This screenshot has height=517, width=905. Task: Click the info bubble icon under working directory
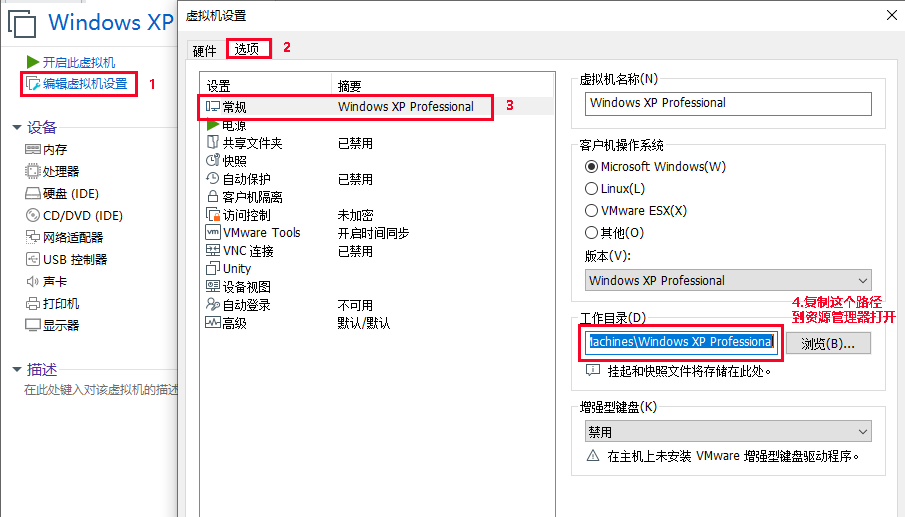pos(593,370)
